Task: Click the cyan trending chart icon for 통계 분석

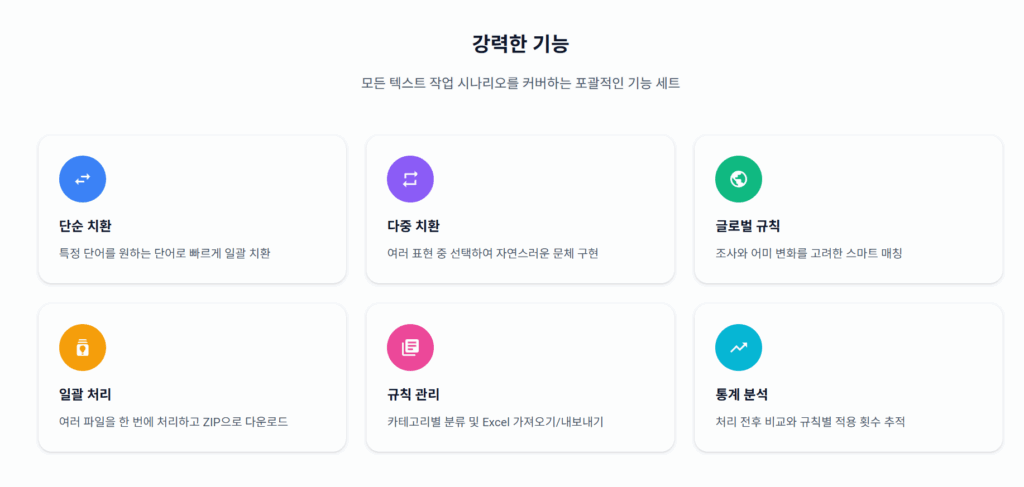Action: tap(738, 348)
